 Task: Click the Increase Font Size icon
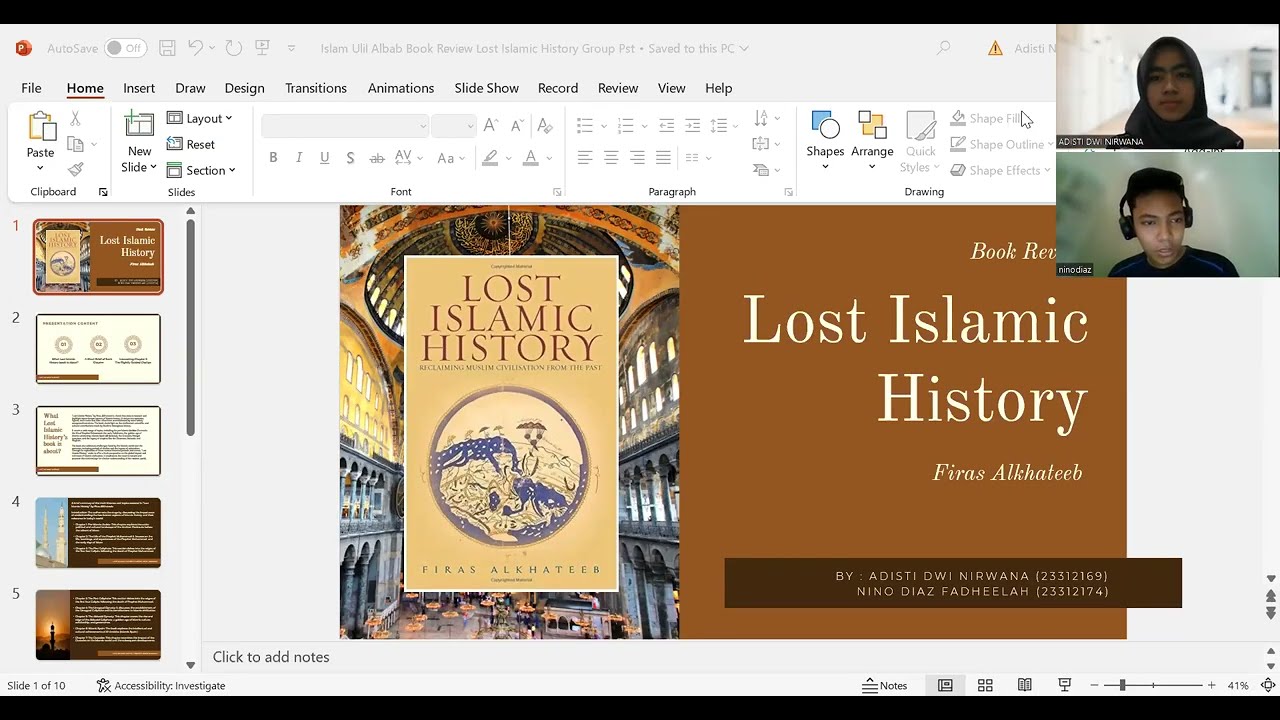490,125
